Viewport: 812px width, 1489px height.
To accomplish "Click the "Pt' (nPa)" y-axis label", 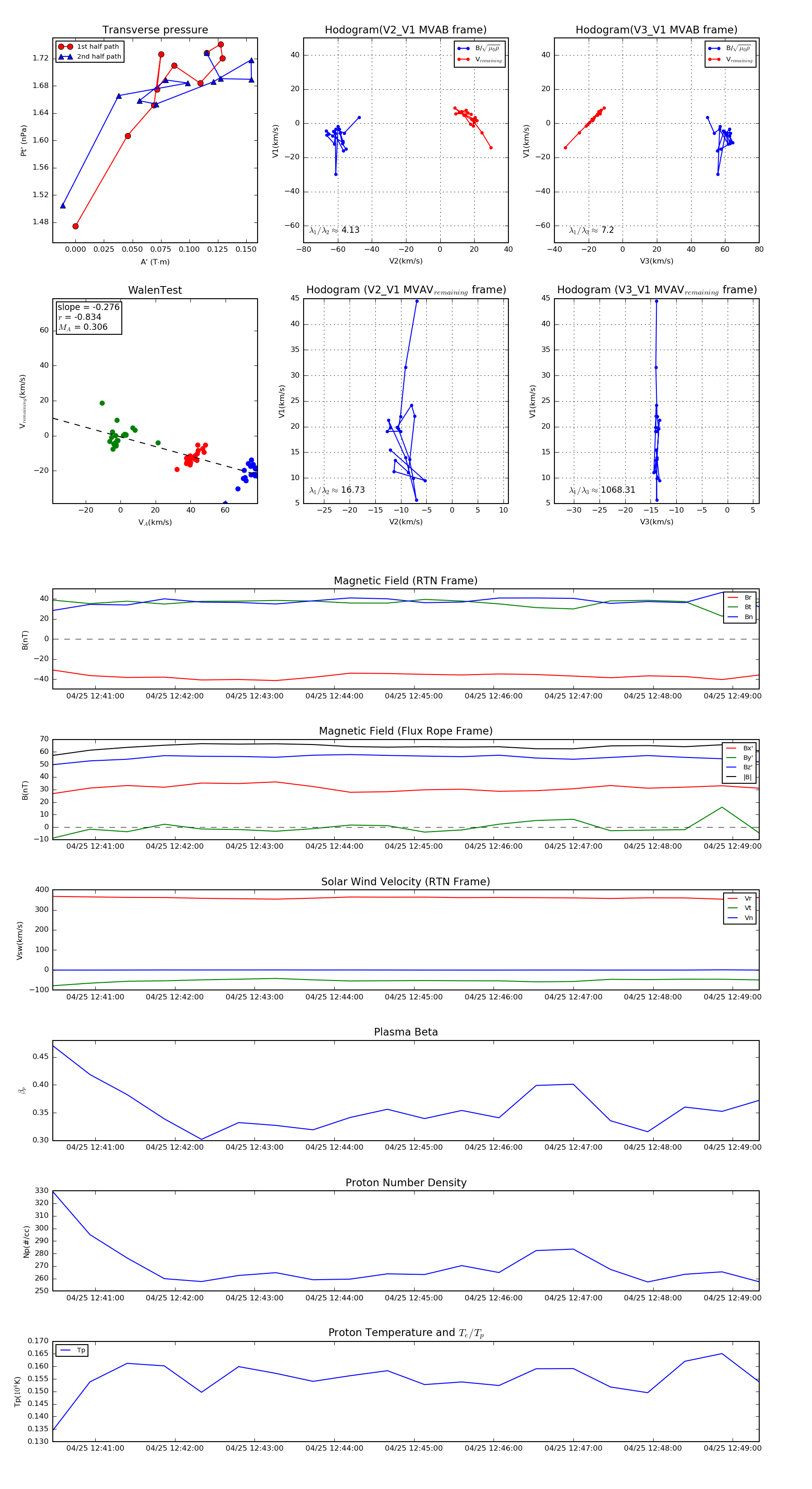I will [24, 140].
